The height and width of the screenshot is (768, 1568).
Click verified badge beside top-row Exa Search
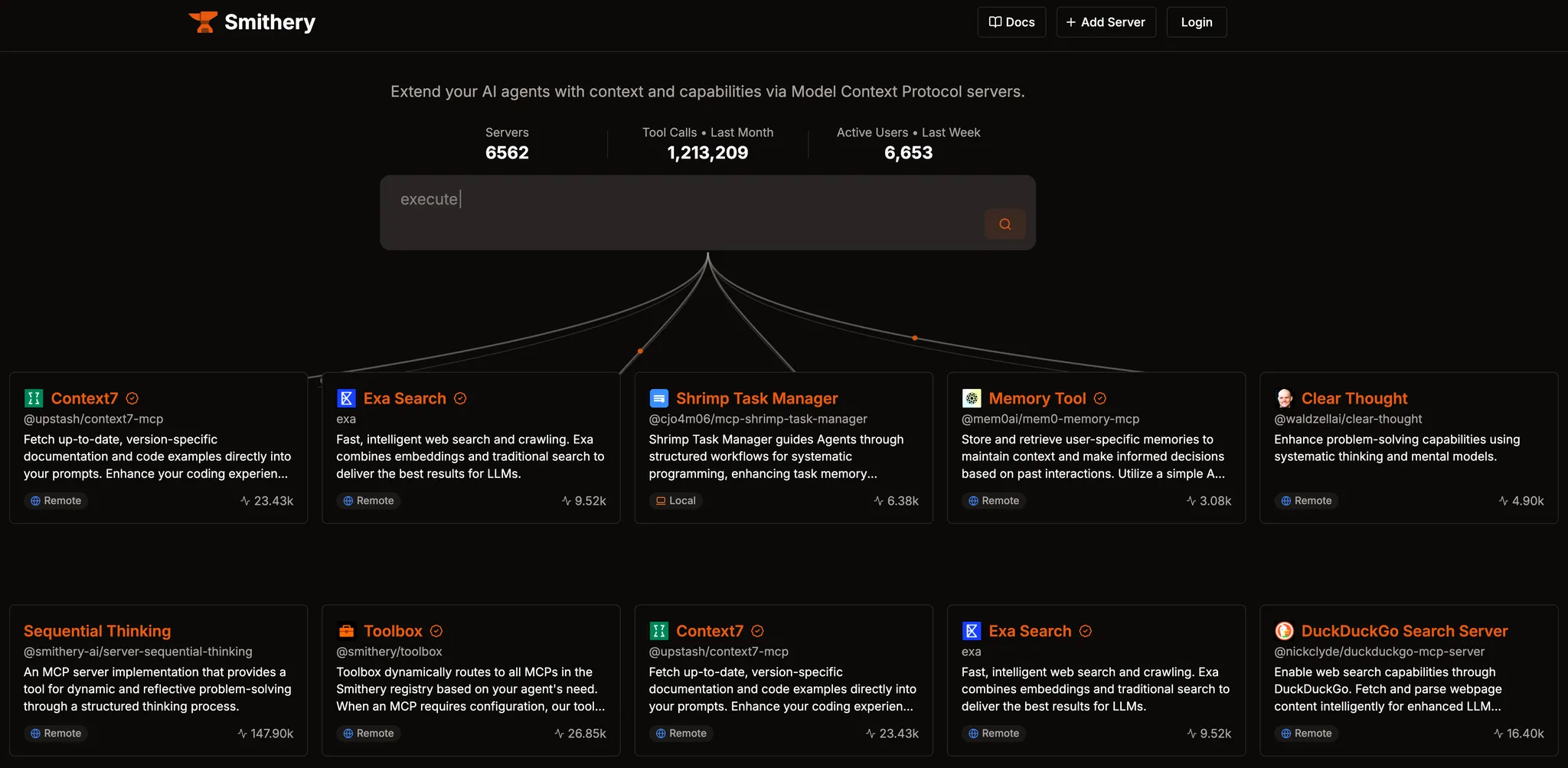point(460,398)
